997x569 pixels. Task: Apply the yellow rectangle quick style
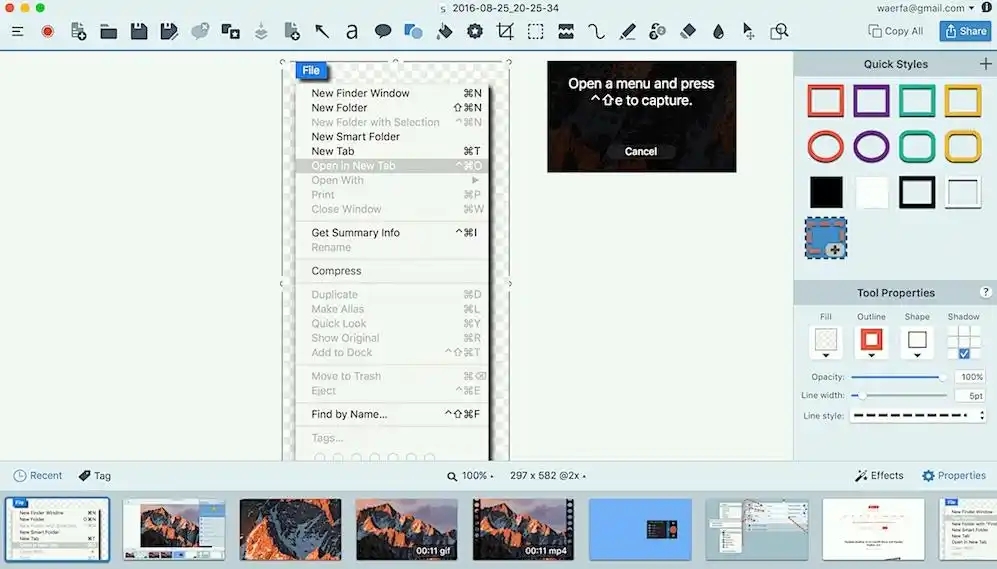click(x=963, y=100)
